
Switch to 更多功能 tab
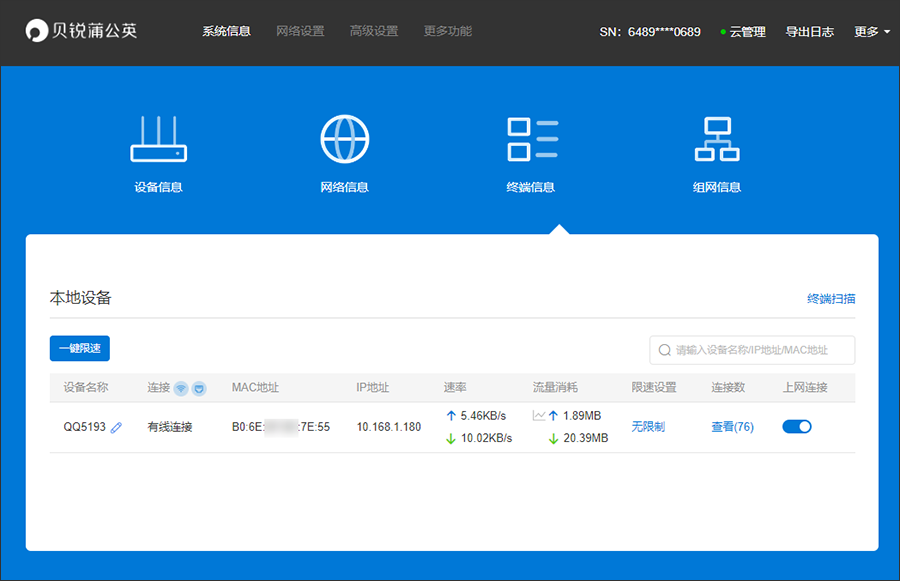tap(448, 31)
